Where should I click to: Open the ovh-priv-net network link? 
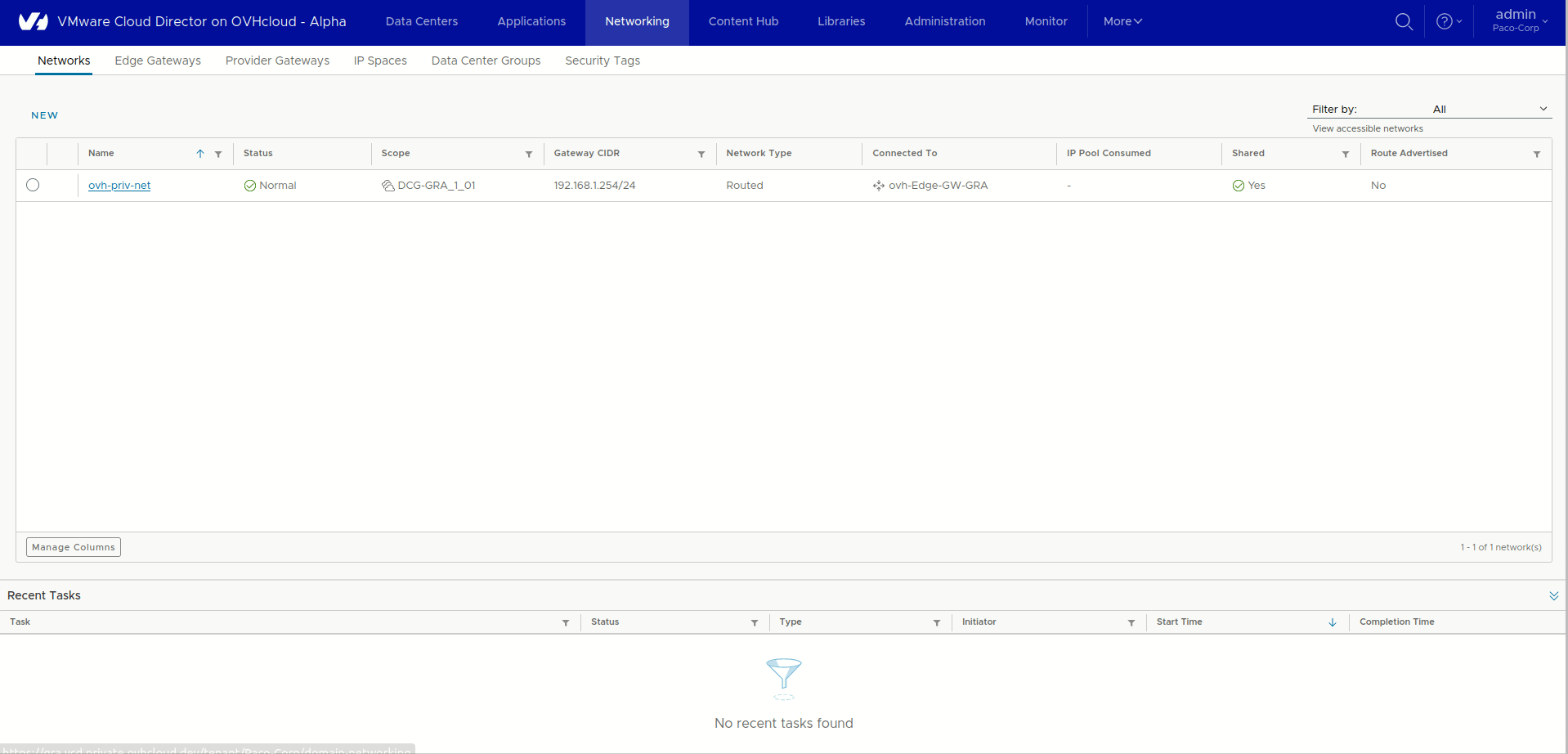coord(119,185)
